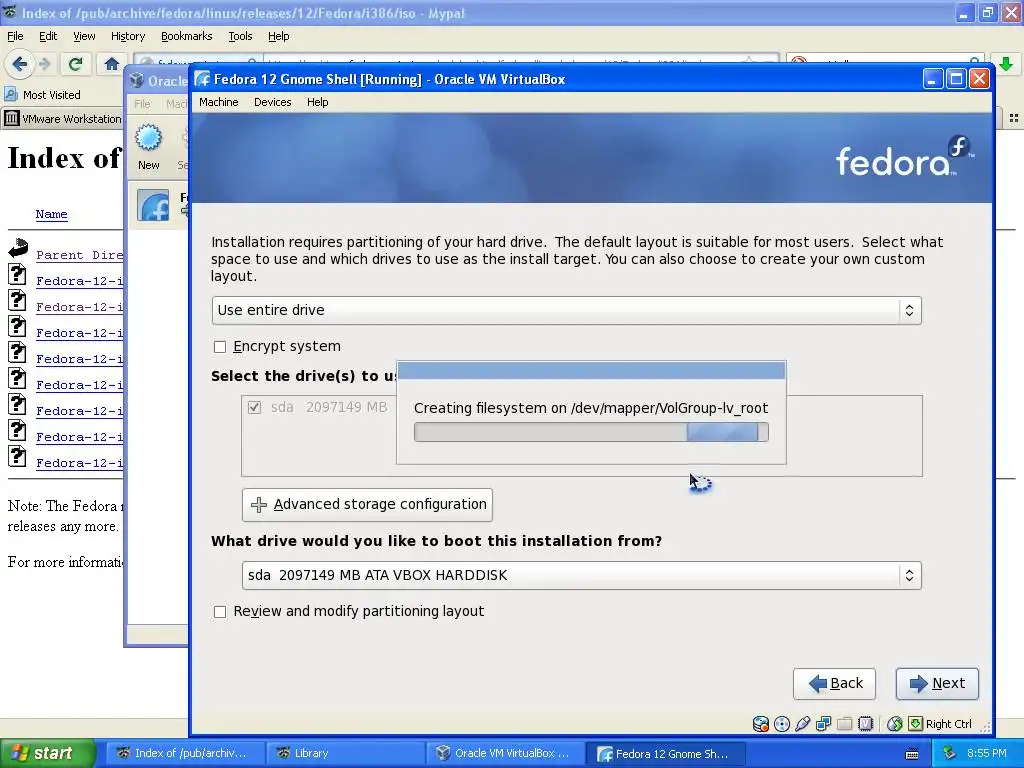Screen dimensions: 1024x768
Task: Open the boot drive sda dropdown
Action: [581, 575]
